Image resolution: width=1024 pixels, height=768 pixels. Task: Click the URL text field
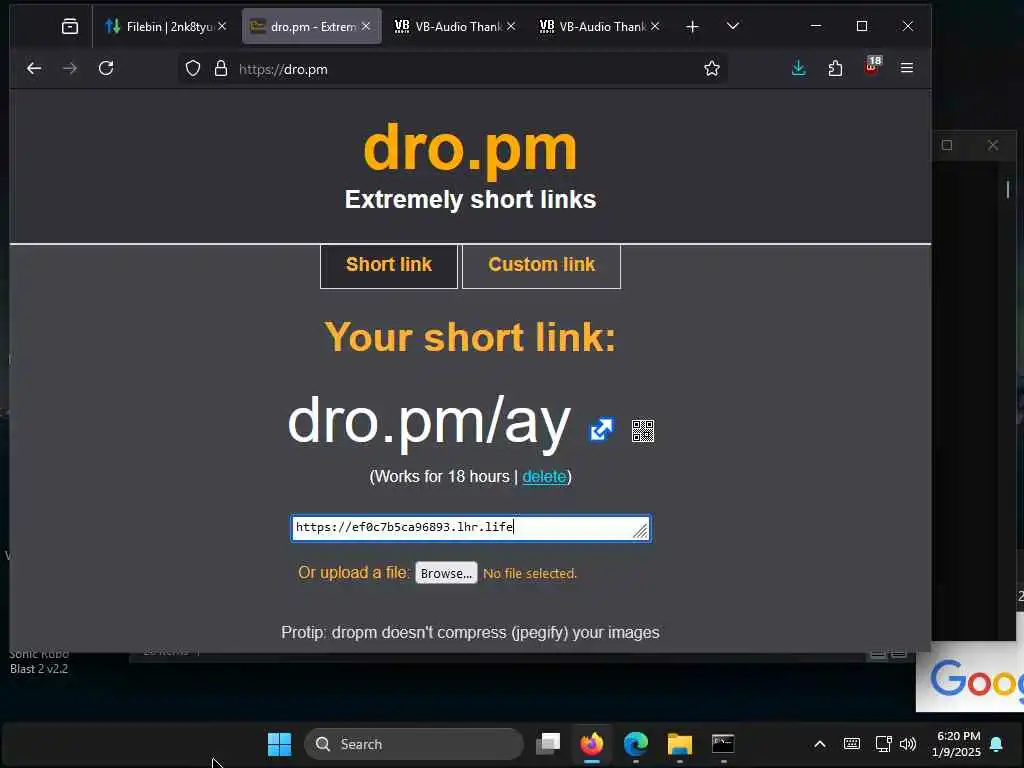click(x=471, y=528)
